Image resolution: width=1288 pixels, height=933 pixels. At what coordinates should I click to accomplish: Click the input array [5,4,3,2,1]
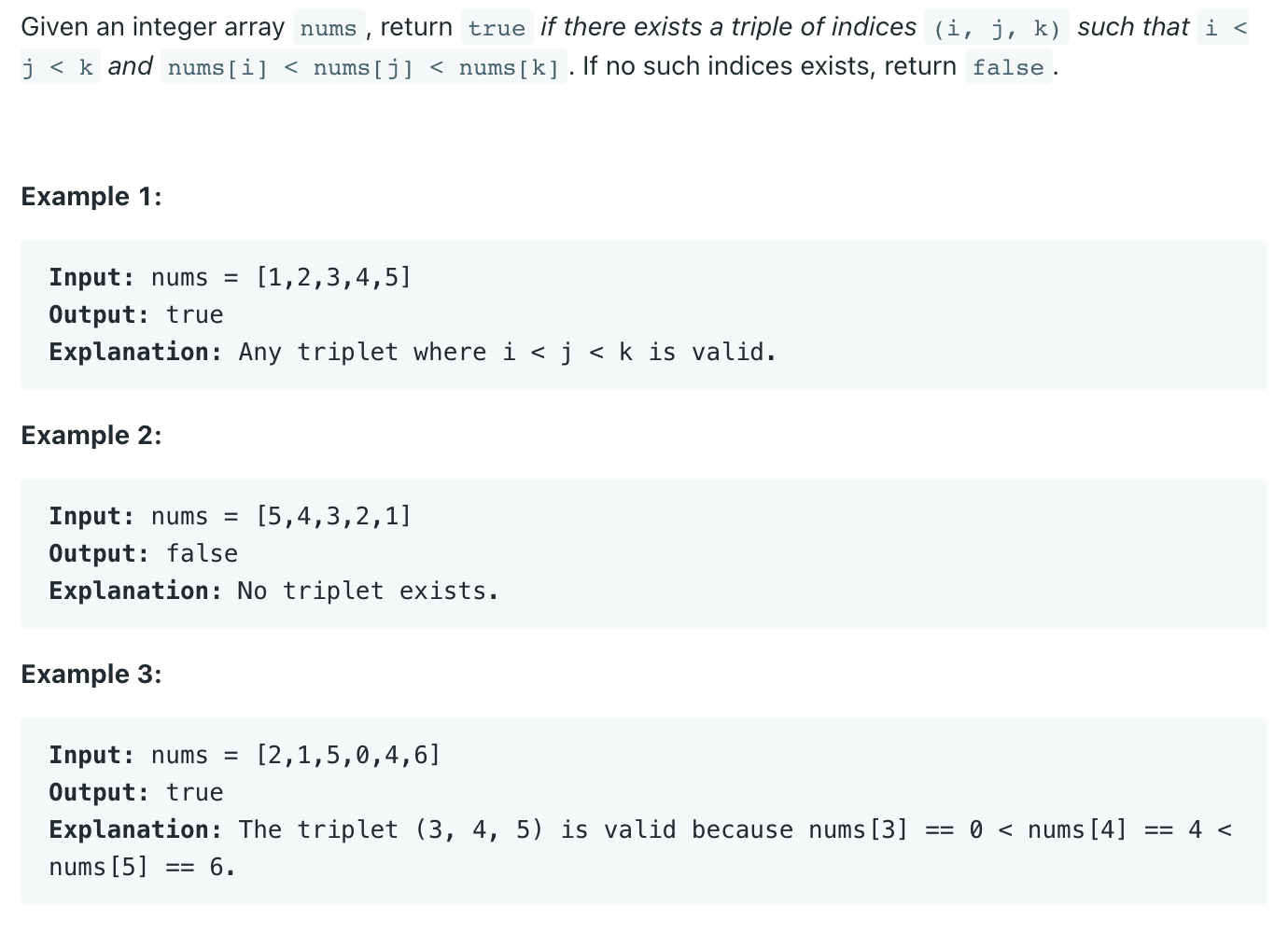point(333,517)
